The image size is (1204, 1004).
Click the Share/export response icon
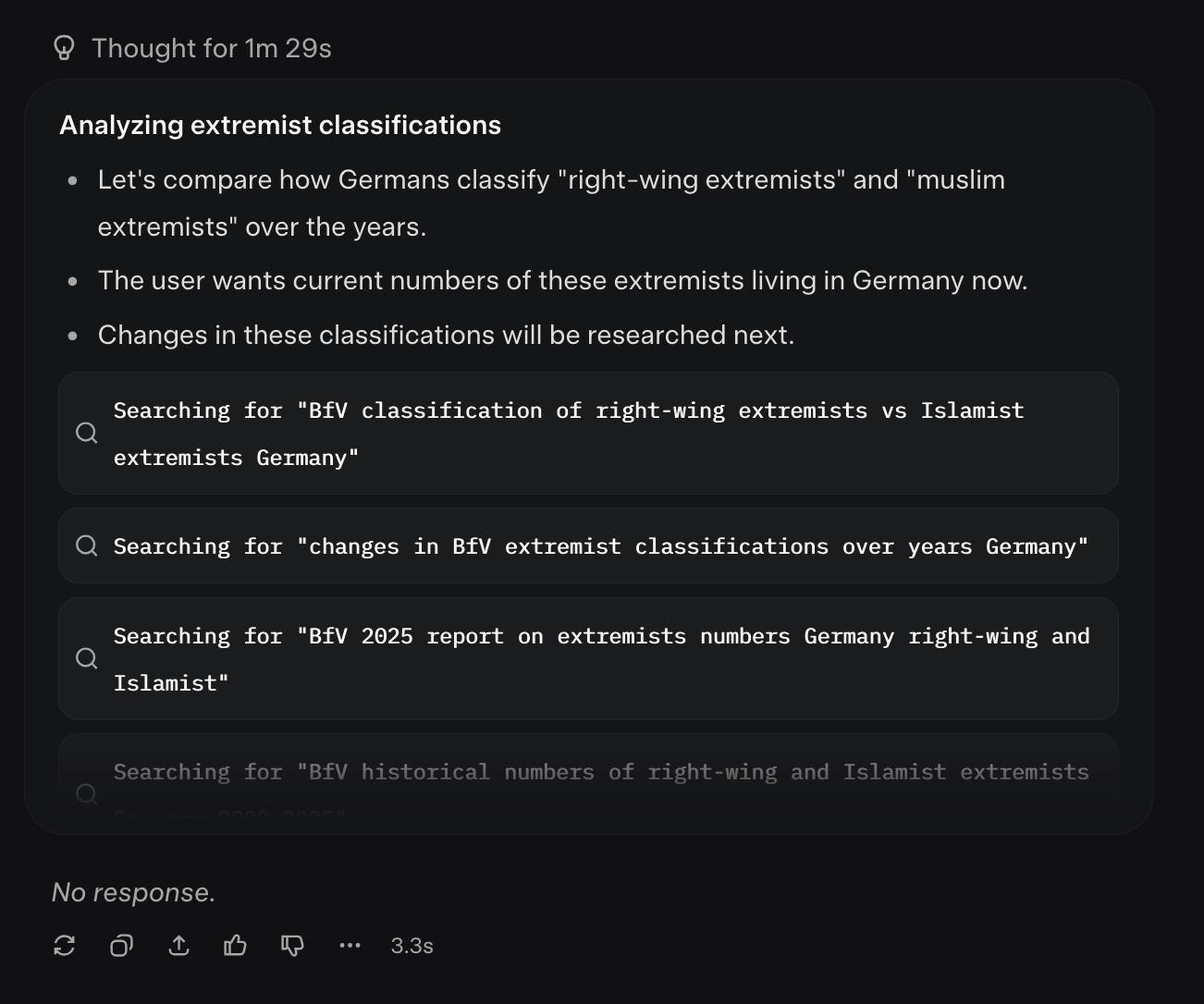point(178,945)
